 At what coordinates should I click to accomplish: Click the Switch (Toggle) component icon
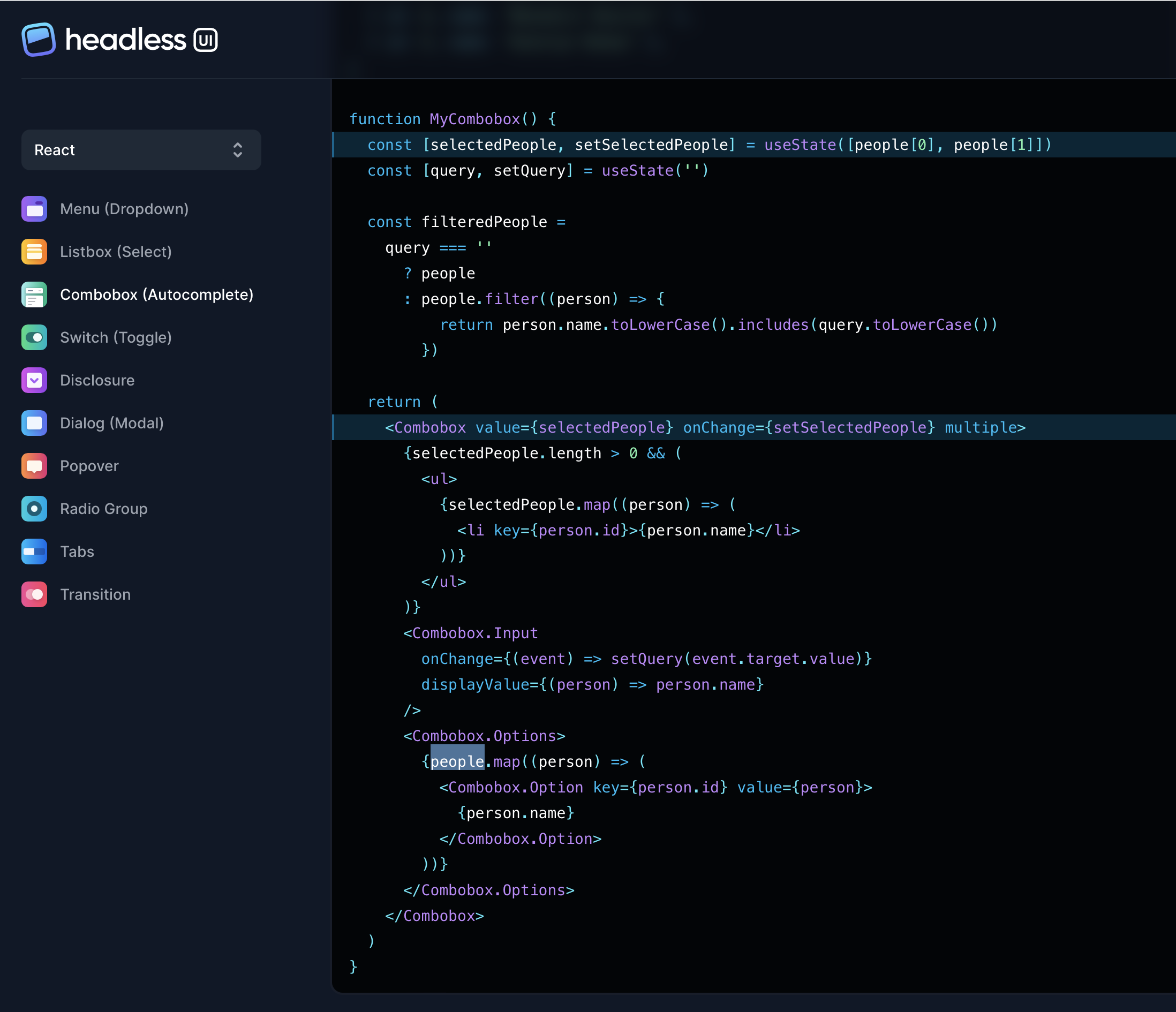(34, 337)
